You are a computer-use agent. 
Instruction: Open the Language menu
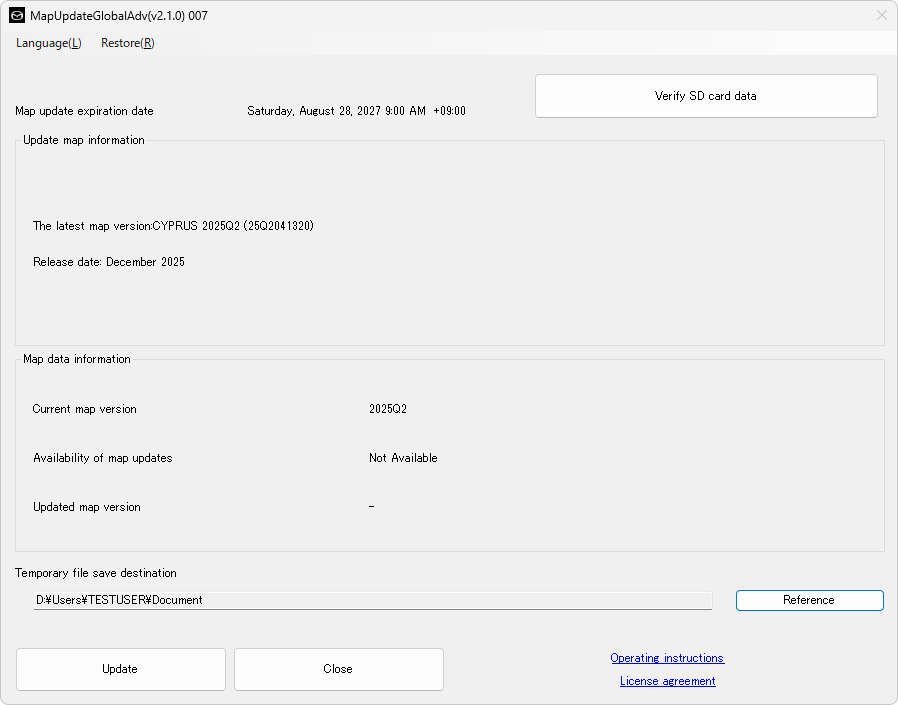48,43
